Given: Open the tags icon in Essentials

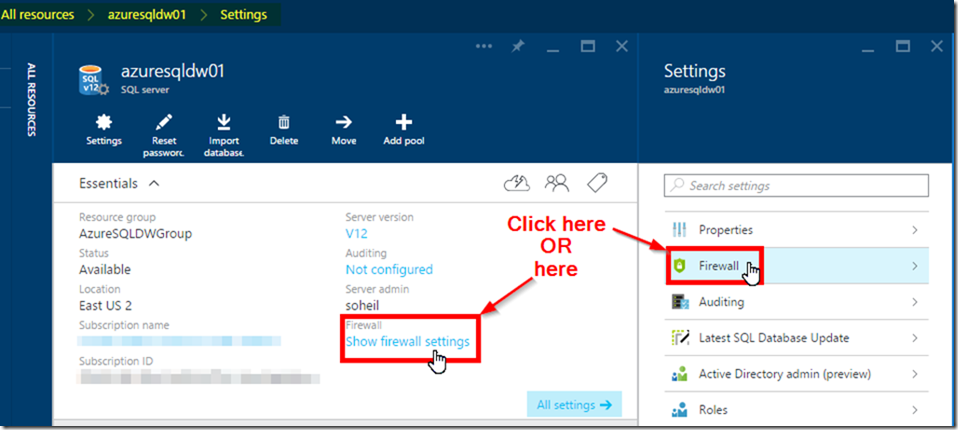Looking at the screenshot, I should [597, 183].
